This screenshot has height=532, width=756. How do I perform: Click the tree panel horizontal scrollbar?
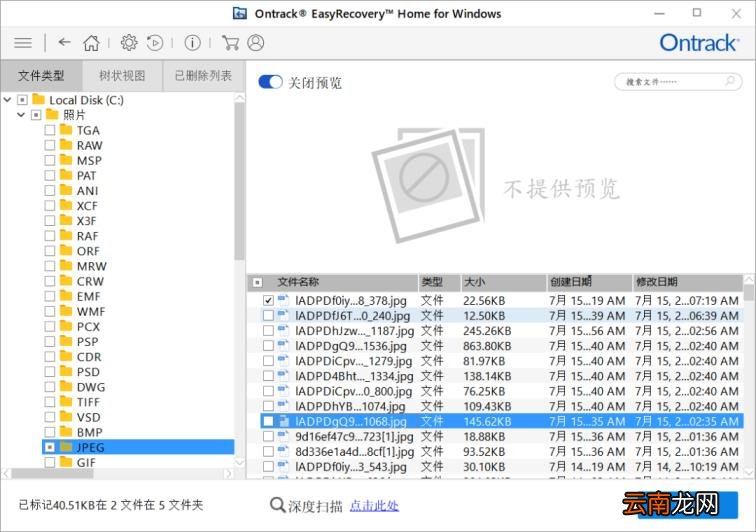tap(53, 474)
